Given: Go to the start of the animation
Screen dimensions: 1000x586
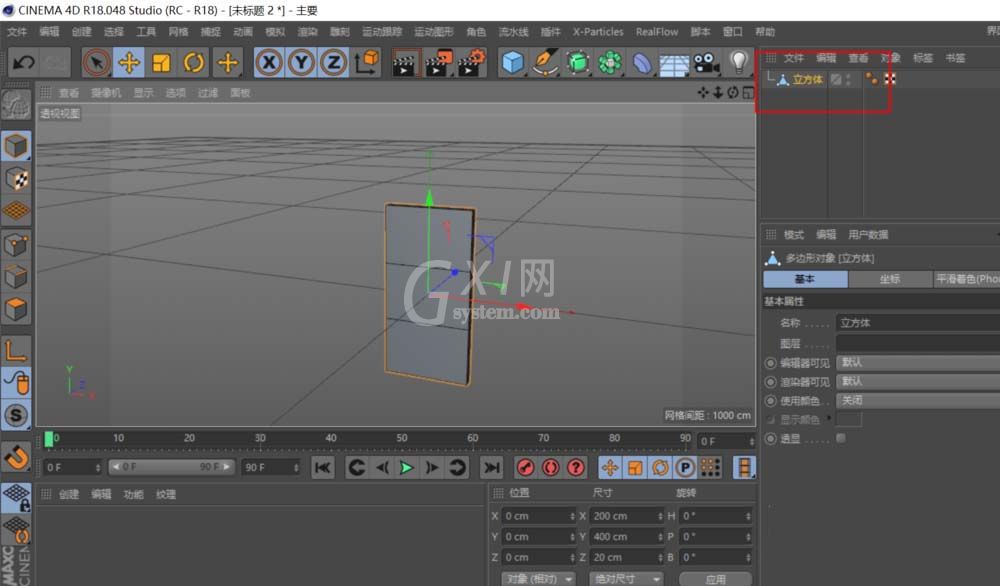Looking at the screenshot, I should 323,467.
